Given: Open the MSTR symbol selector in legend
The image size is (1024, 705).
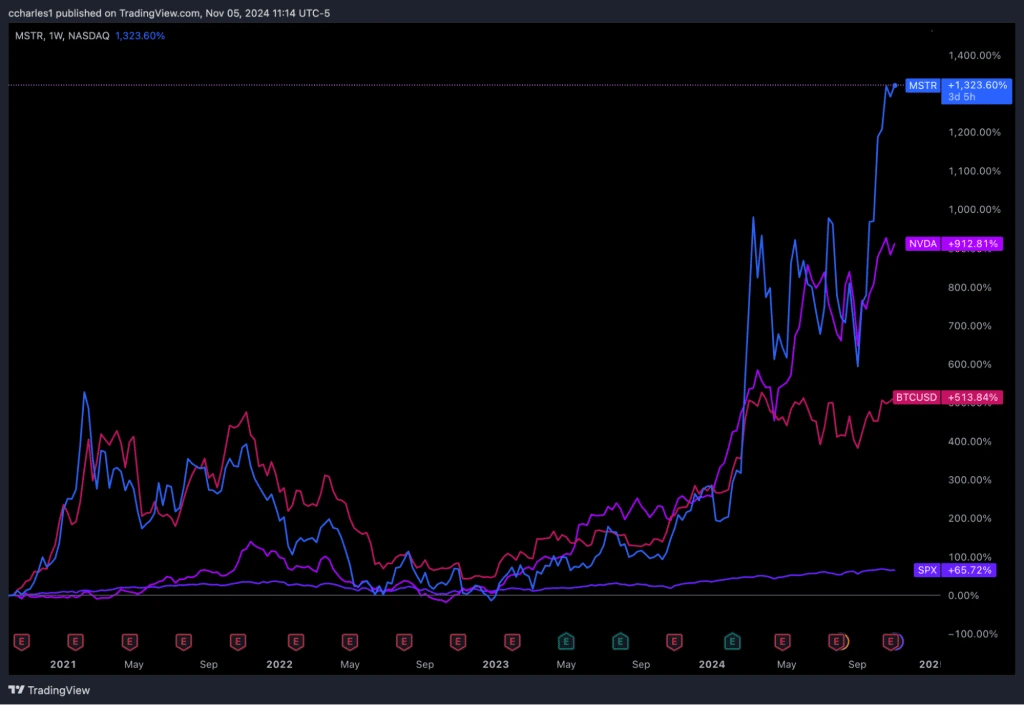Looking at the screenshot, I should [25, 35].
